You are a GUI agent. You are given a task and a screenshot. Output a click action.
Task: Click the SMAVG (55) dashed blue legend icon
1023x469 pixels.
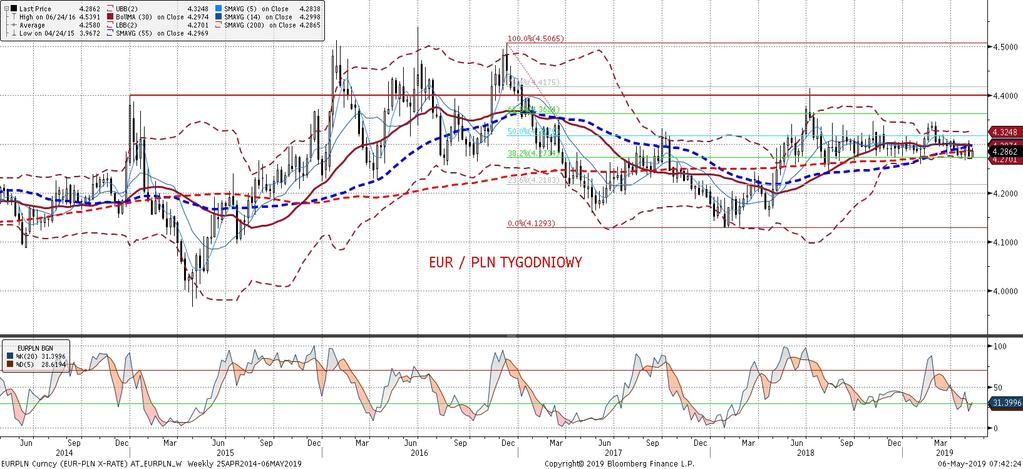pyautogui.click(x=110, y=33)
